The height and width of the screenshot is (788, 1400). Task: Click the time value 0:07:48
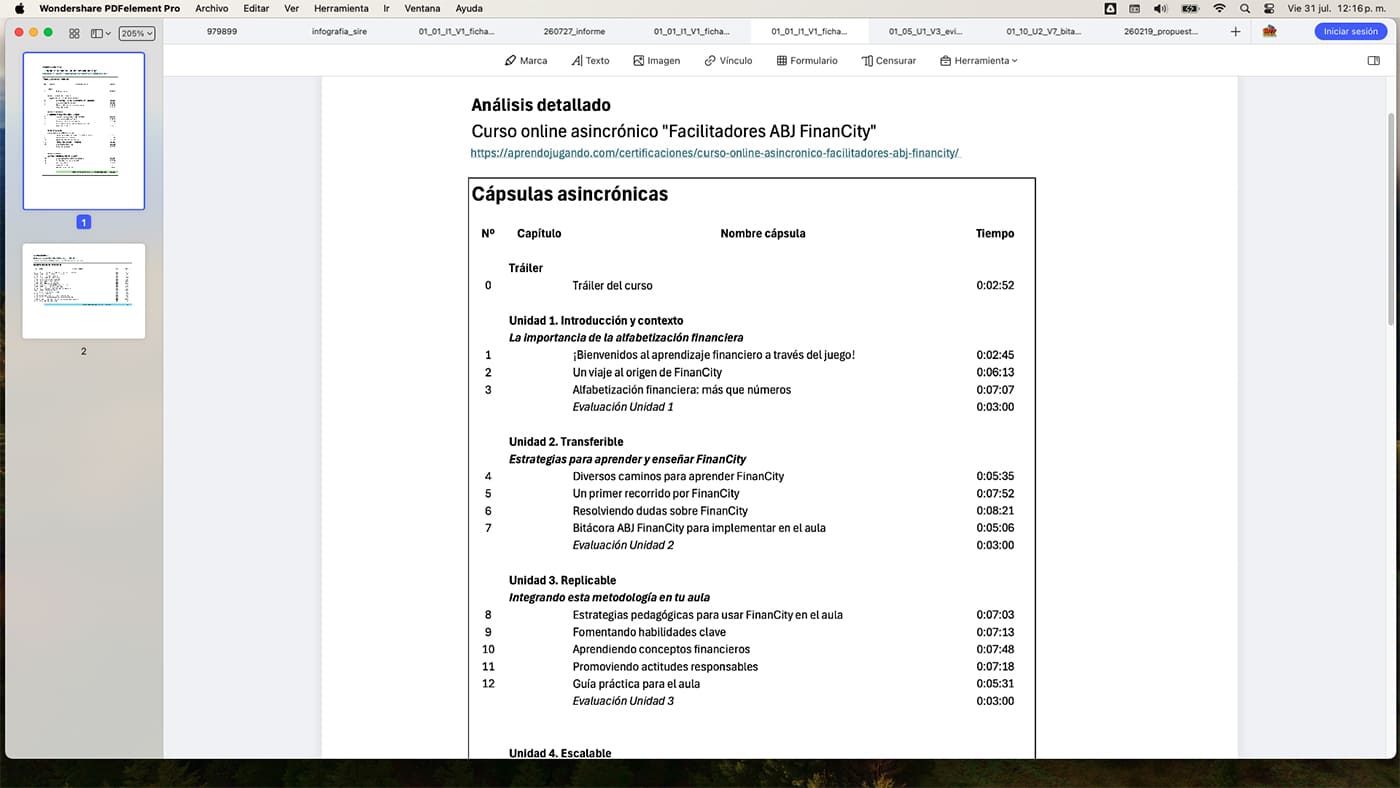coord(995,650)
